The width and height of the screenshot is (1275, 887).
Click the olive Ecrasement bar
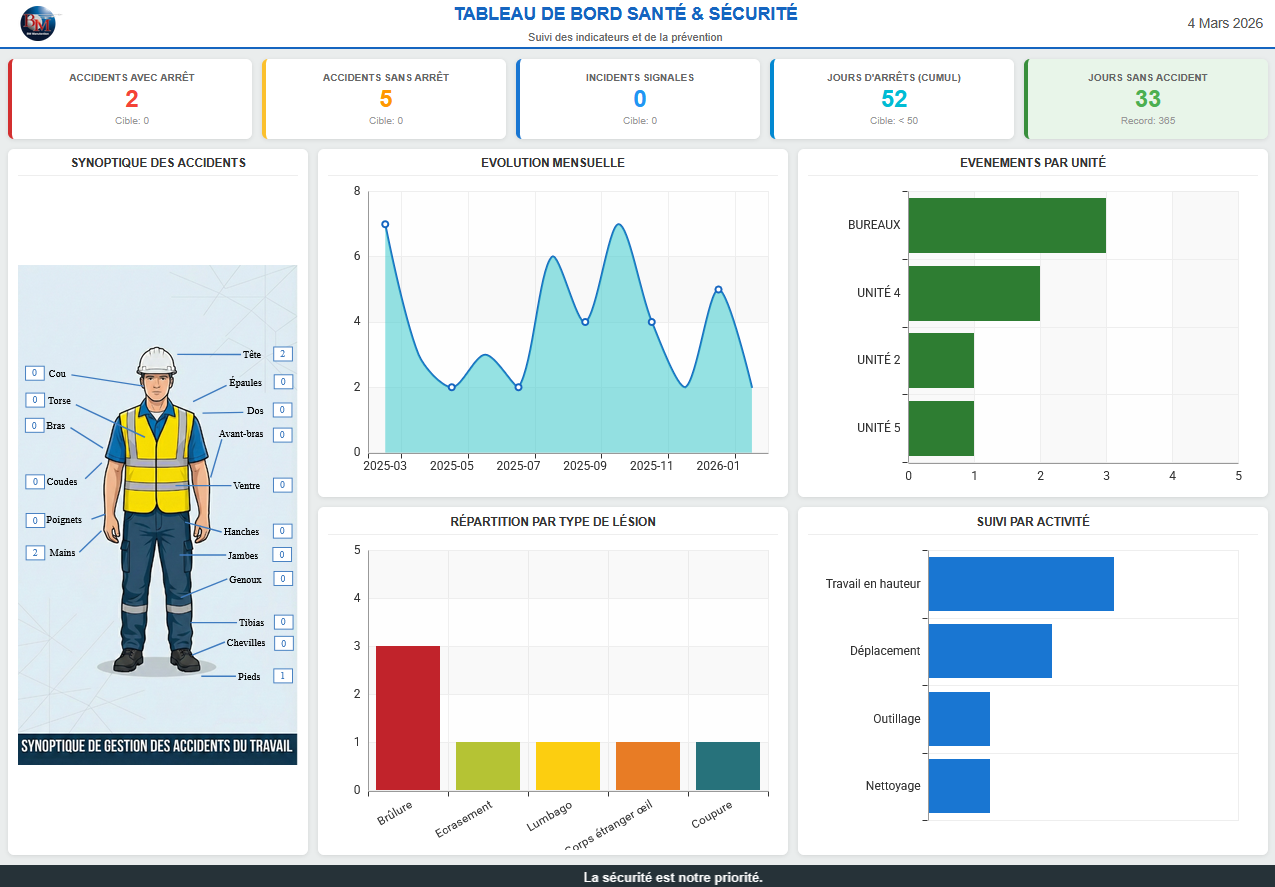tap(488, 766)
